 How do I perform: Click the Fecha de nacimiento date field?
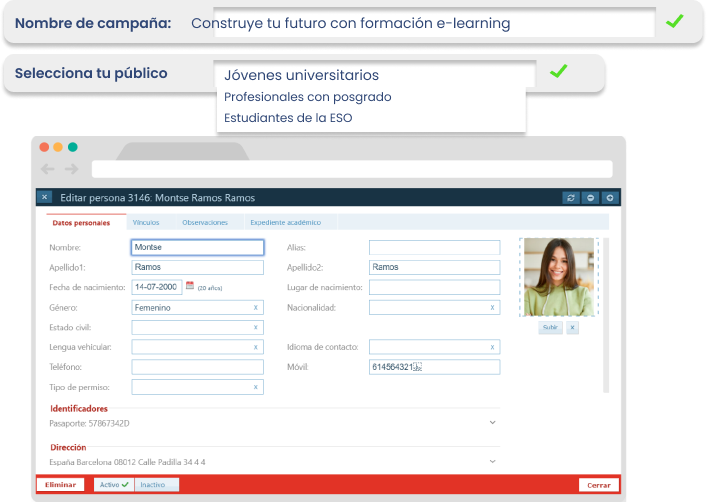coord(157,287)
